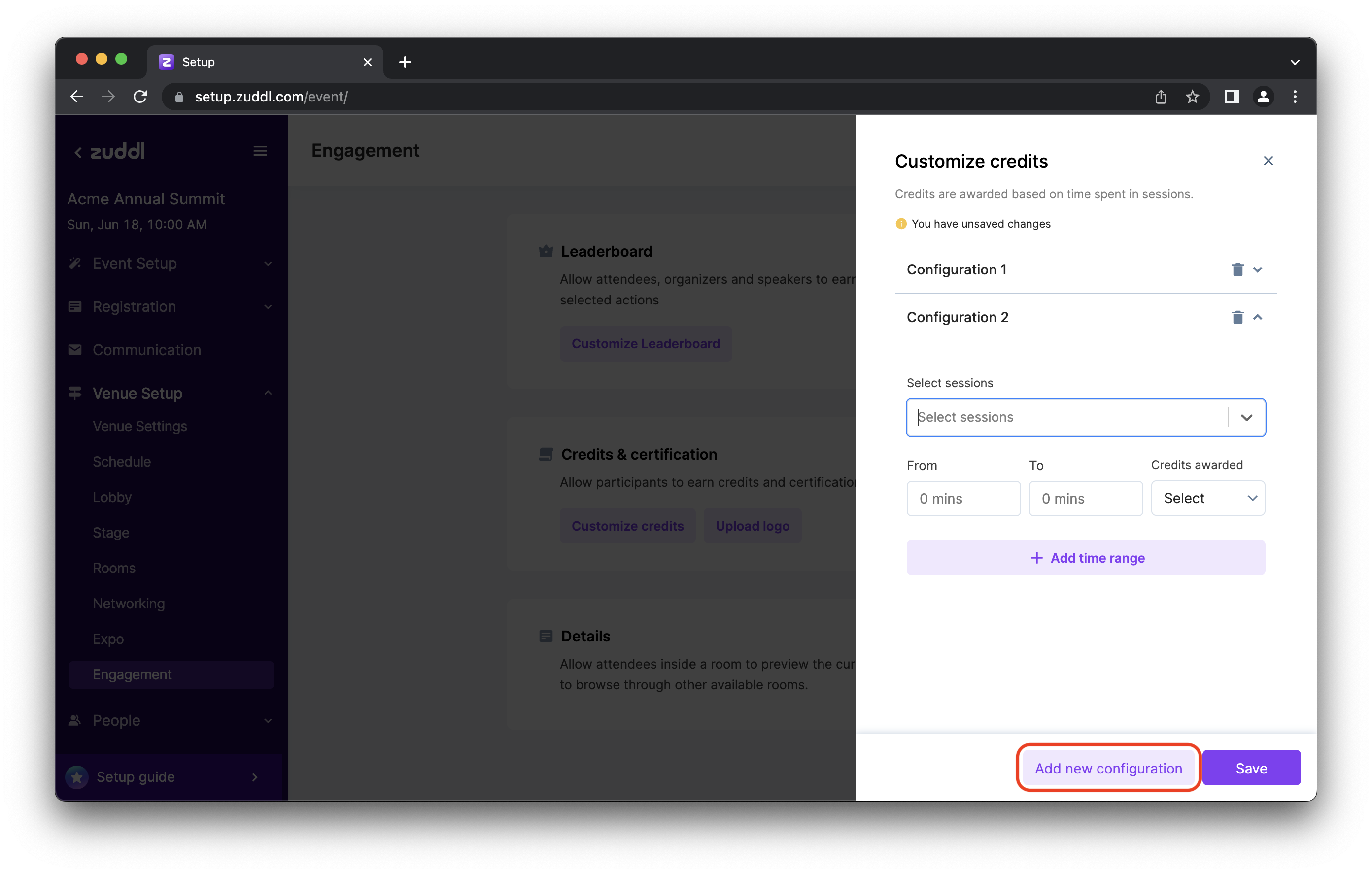Click the From minutes input field
This screenshot has width=1372, height=874.
click(x=963, y=498)
